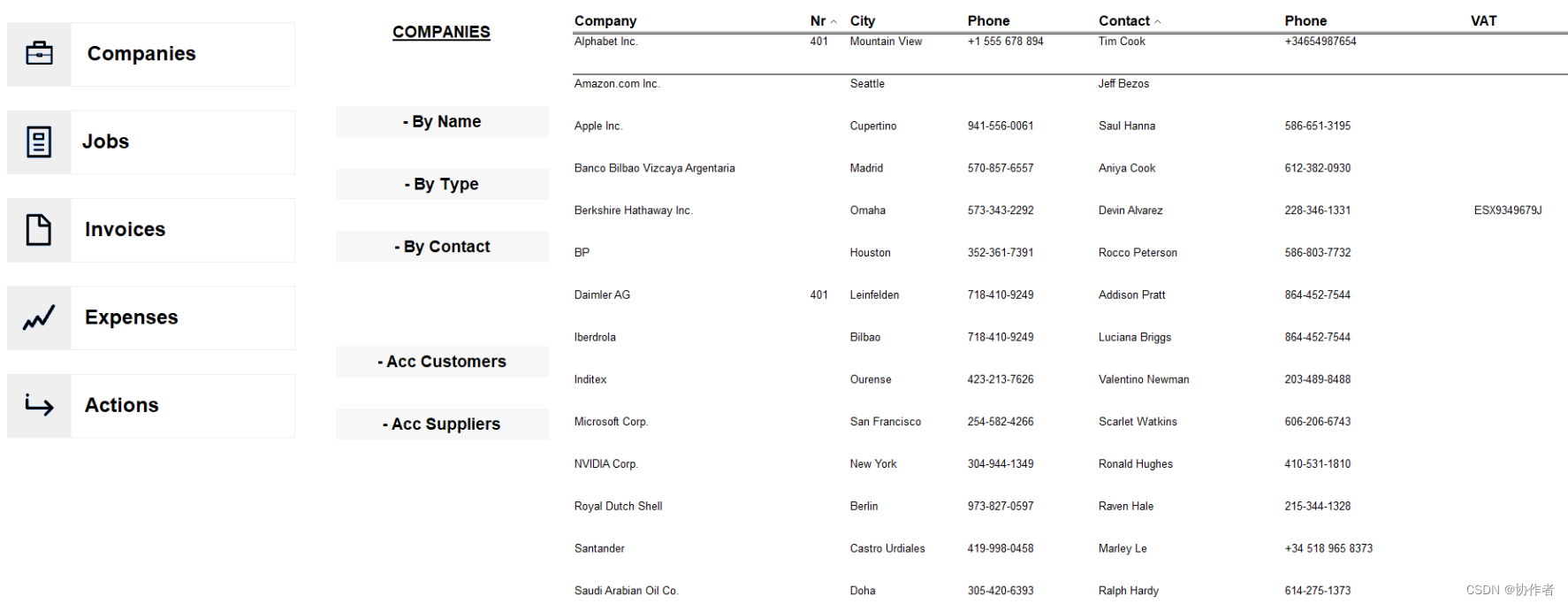
Task: Filter companies By Name
Action: coord(442,122)
